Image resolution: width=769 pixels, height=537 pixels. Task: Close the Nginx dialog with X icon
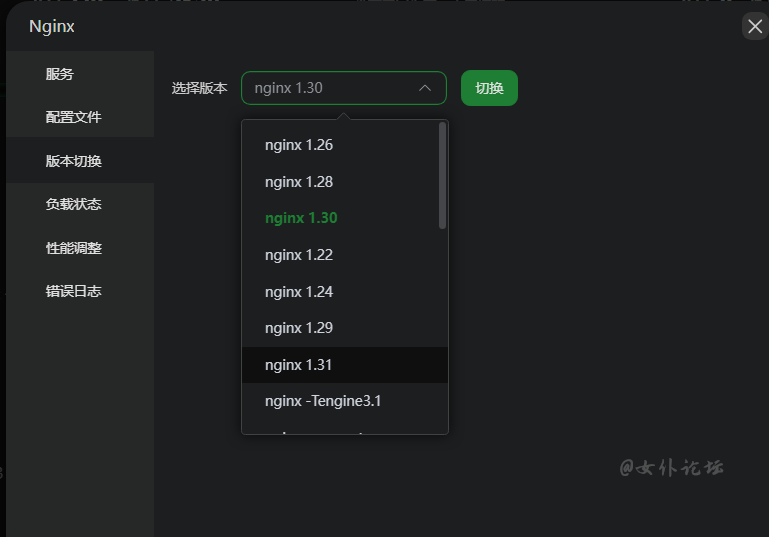(755, 26)
